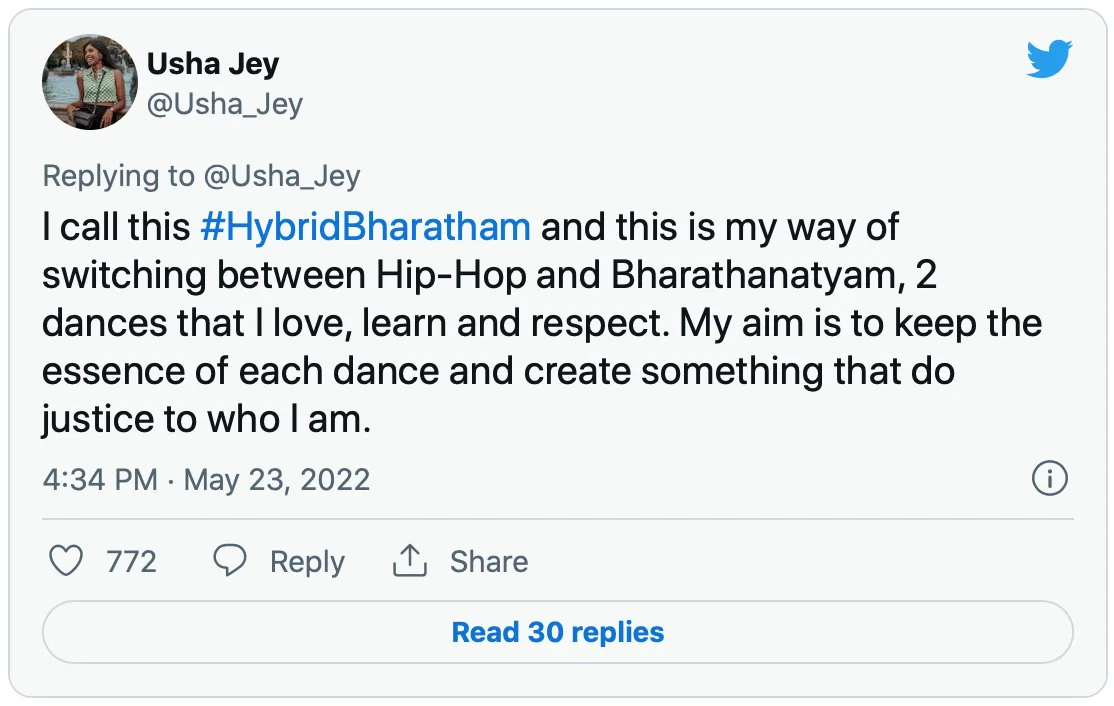
Task: Like the tweet with the heart icon
Action: 66,561
